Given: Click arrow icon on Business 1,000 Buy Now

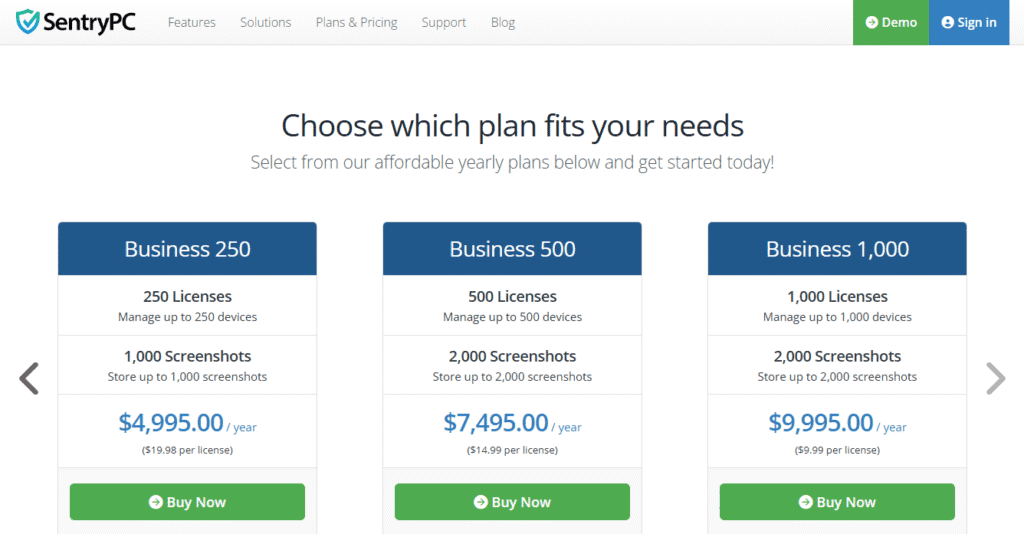Looking at the screenshot, I should point(805,502).
